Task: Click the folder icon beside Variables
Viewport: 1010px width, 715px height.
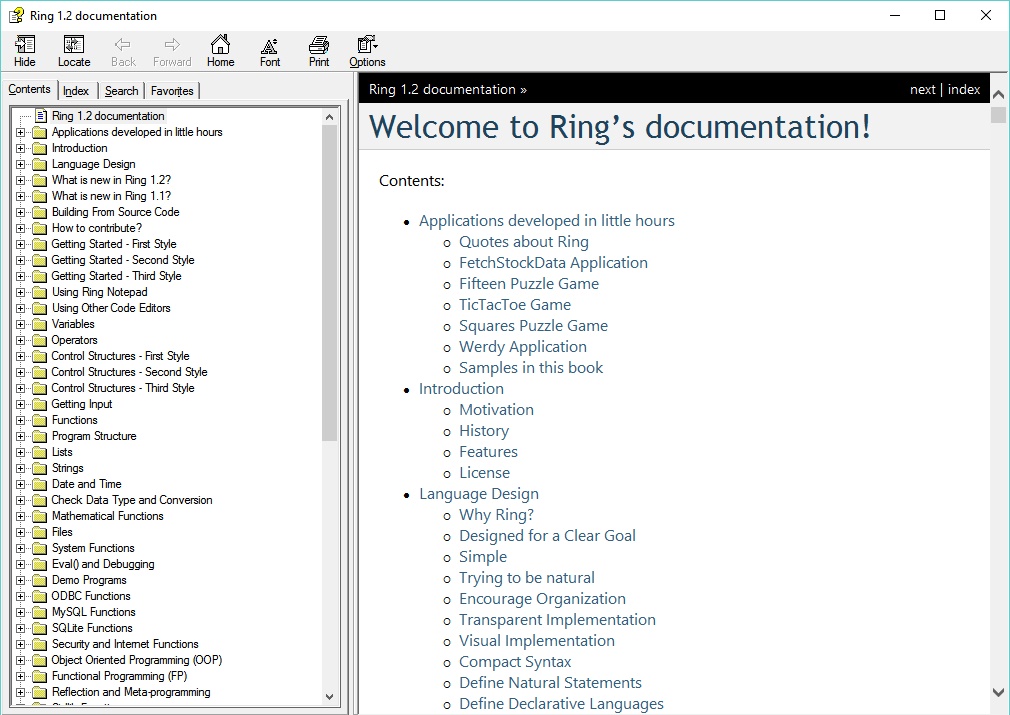Action: pos(40,324)
